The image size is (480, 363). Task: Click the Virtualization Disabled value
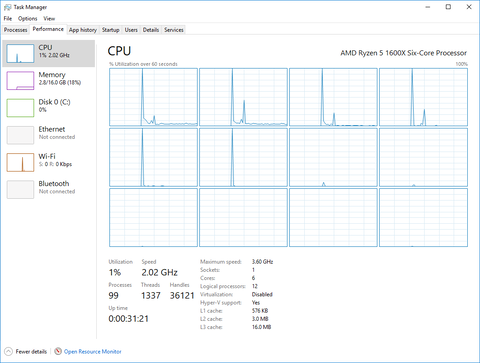point(262,294)
